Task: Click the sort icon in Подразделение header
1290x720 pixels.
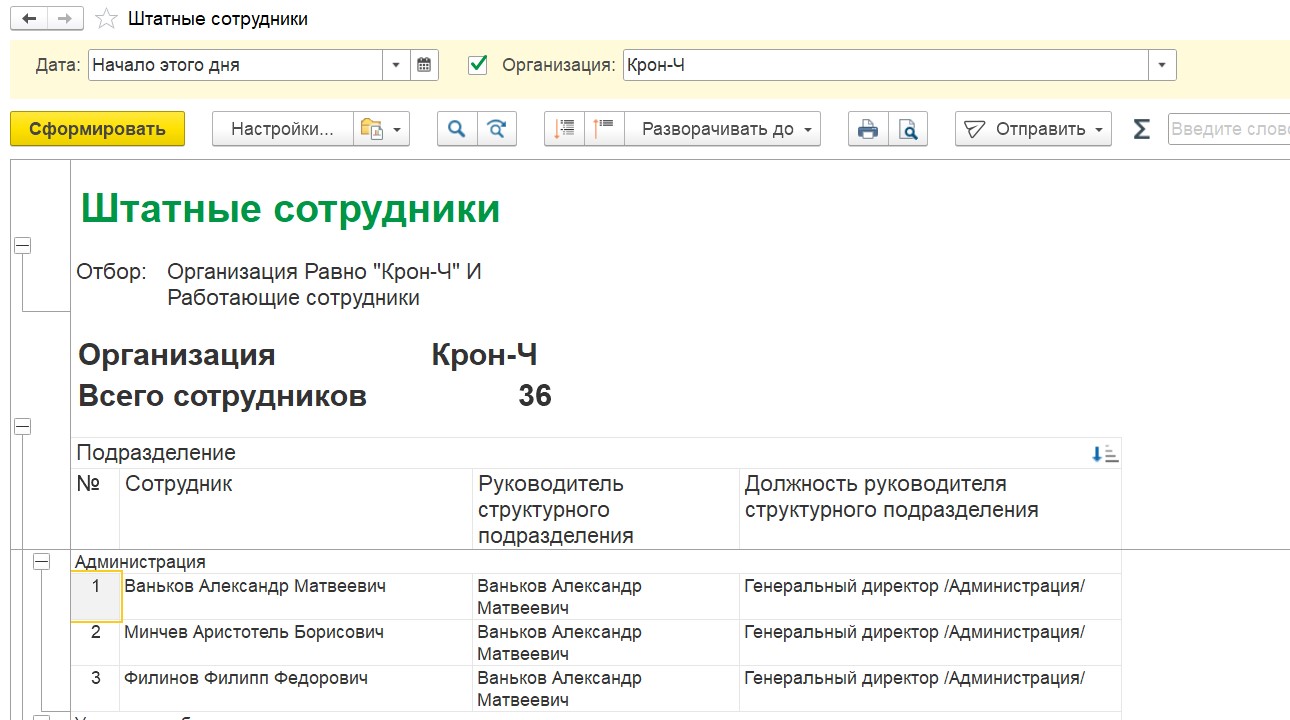Action: click(x=1105, y=454)
